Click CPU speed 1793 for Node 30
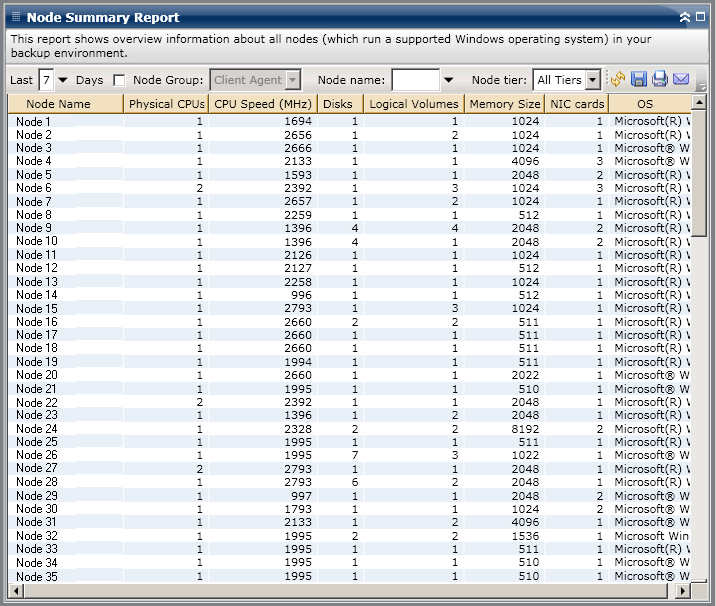Image resolution: width=716 pixels, height=606 pixels. tap(298, 509)
